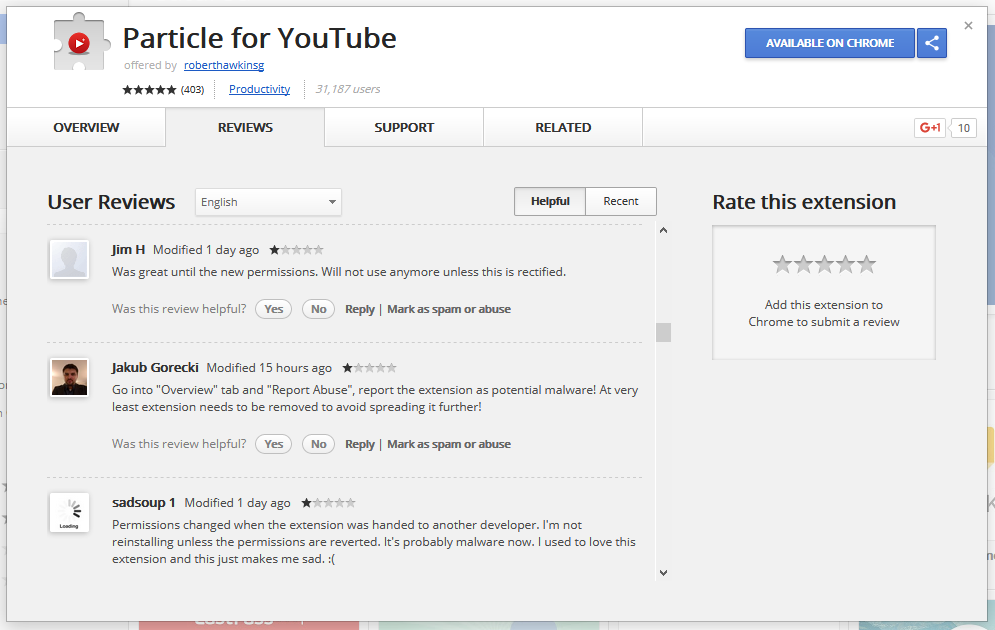Viewport: 995px width, 630px height.
Task: Click sadsoup 1's loading avatar
Action: [69, 513]
